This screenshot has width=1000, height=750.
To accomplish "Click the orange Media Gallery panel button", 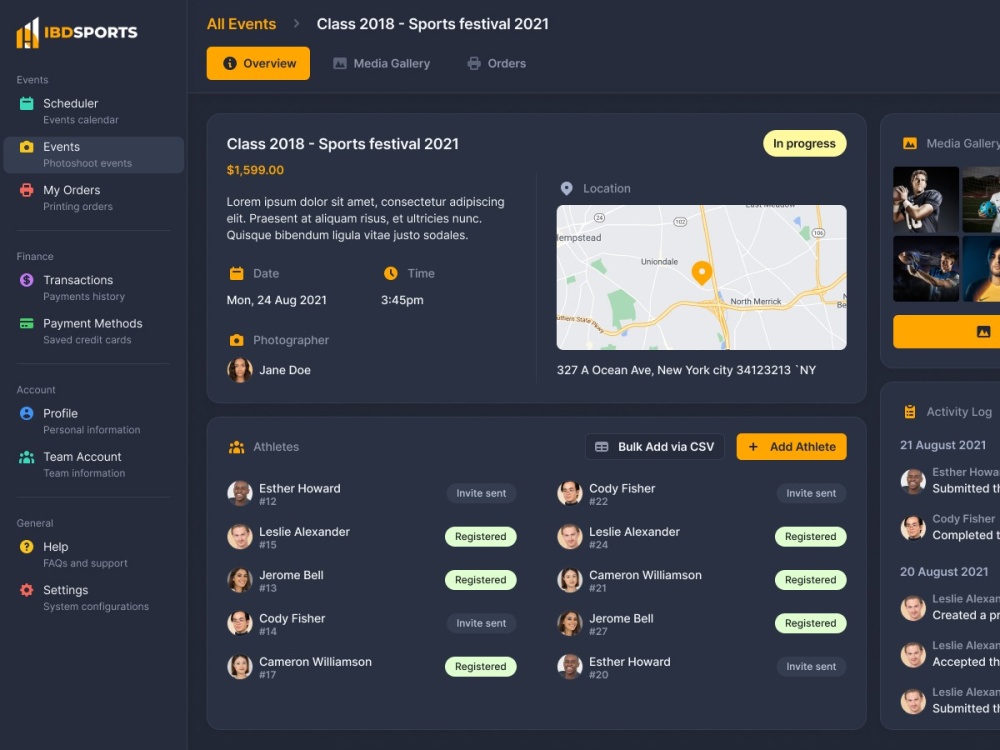I will 946,332.
